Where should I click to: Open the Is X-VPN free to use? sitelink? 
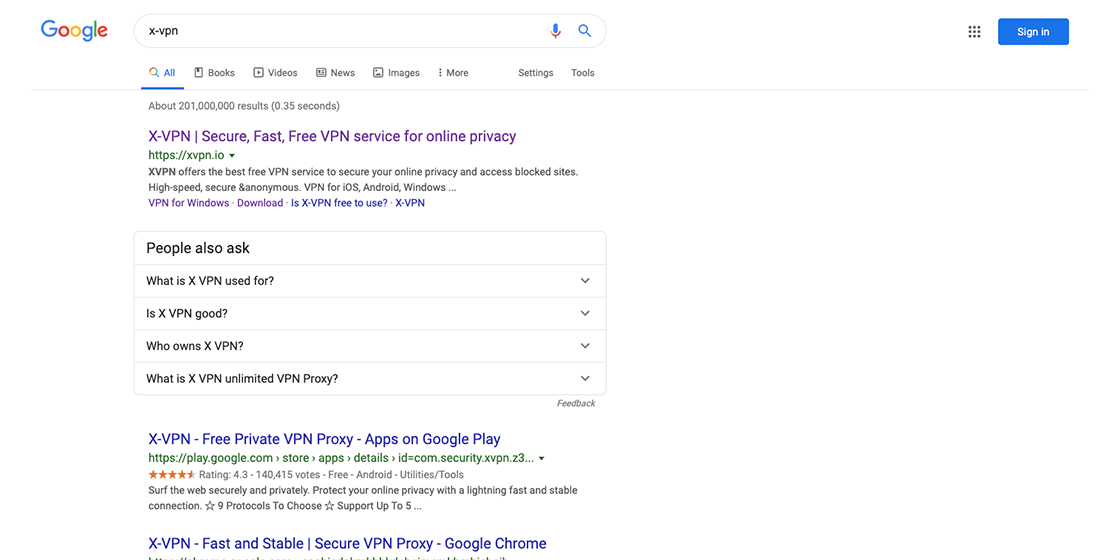tap(339, 203)
